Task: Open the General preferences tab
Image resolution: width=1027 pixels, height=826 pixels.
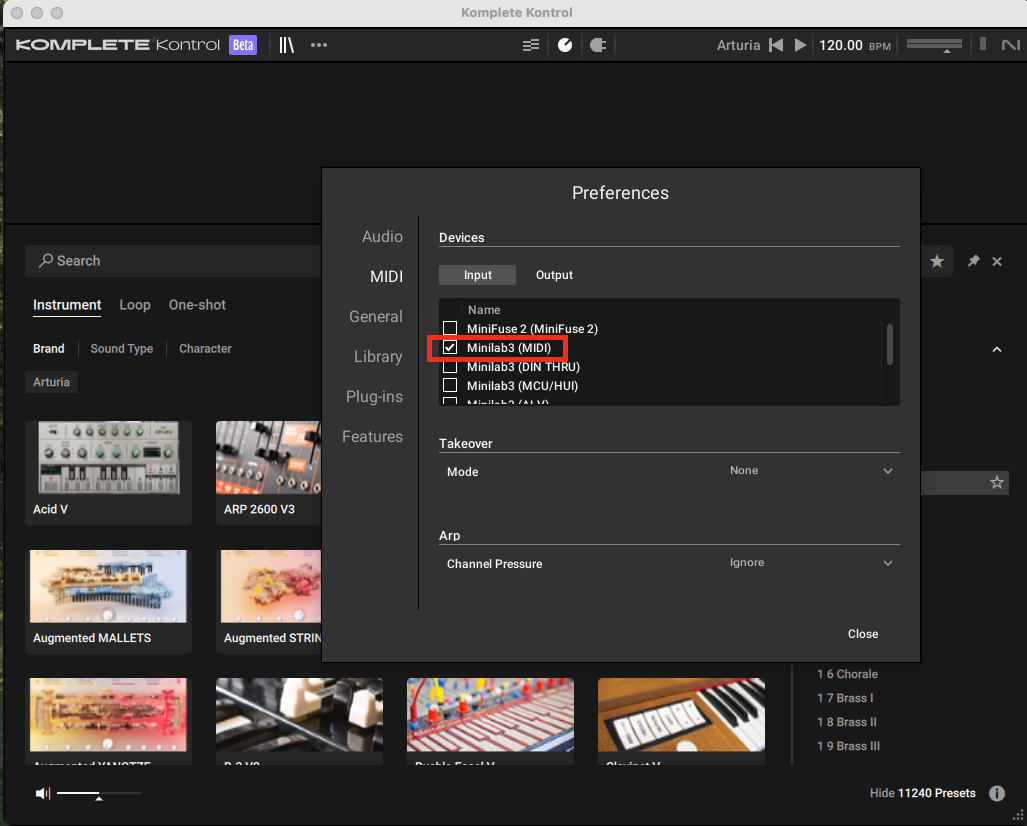Action: tap(376, 316)
